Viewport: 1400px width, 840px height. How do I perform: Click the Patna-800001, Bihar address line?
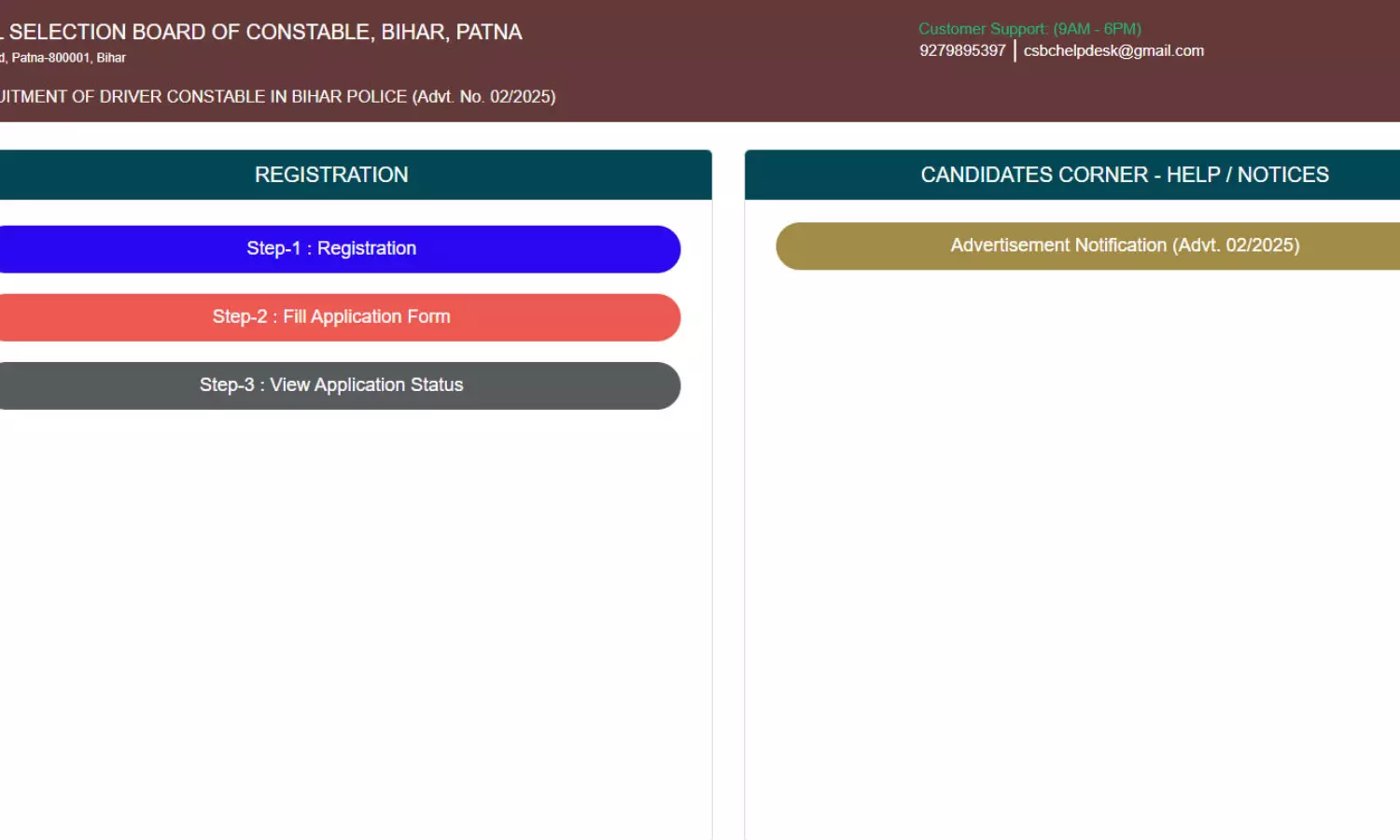(63, 58)
